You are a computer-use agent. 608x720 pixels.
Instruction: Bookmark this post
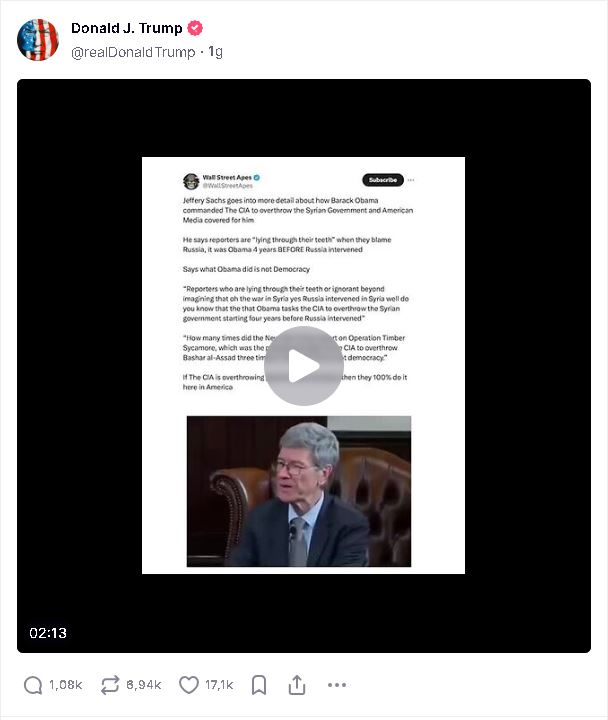(x=259, y=685)
